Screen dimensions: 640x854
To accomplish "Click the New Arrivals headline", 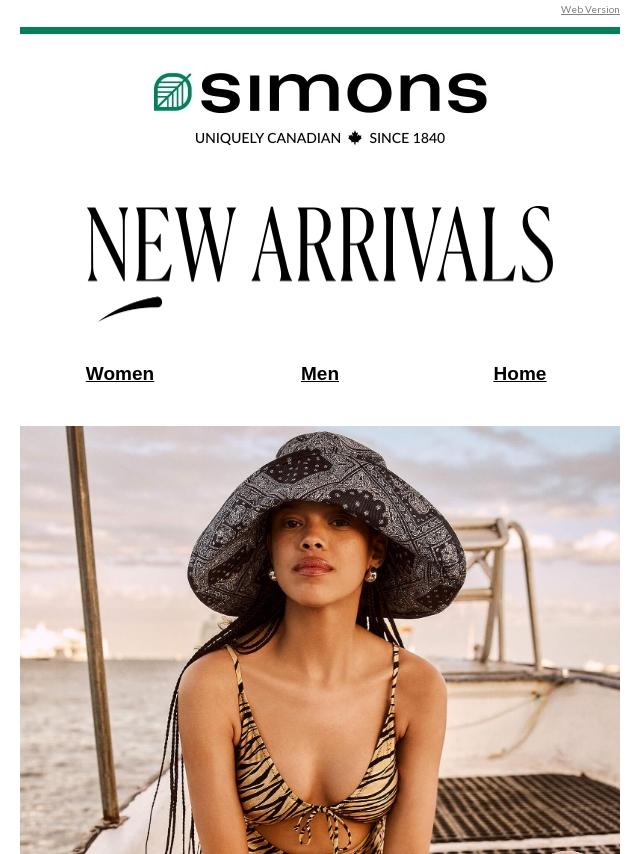I will 320,244.
